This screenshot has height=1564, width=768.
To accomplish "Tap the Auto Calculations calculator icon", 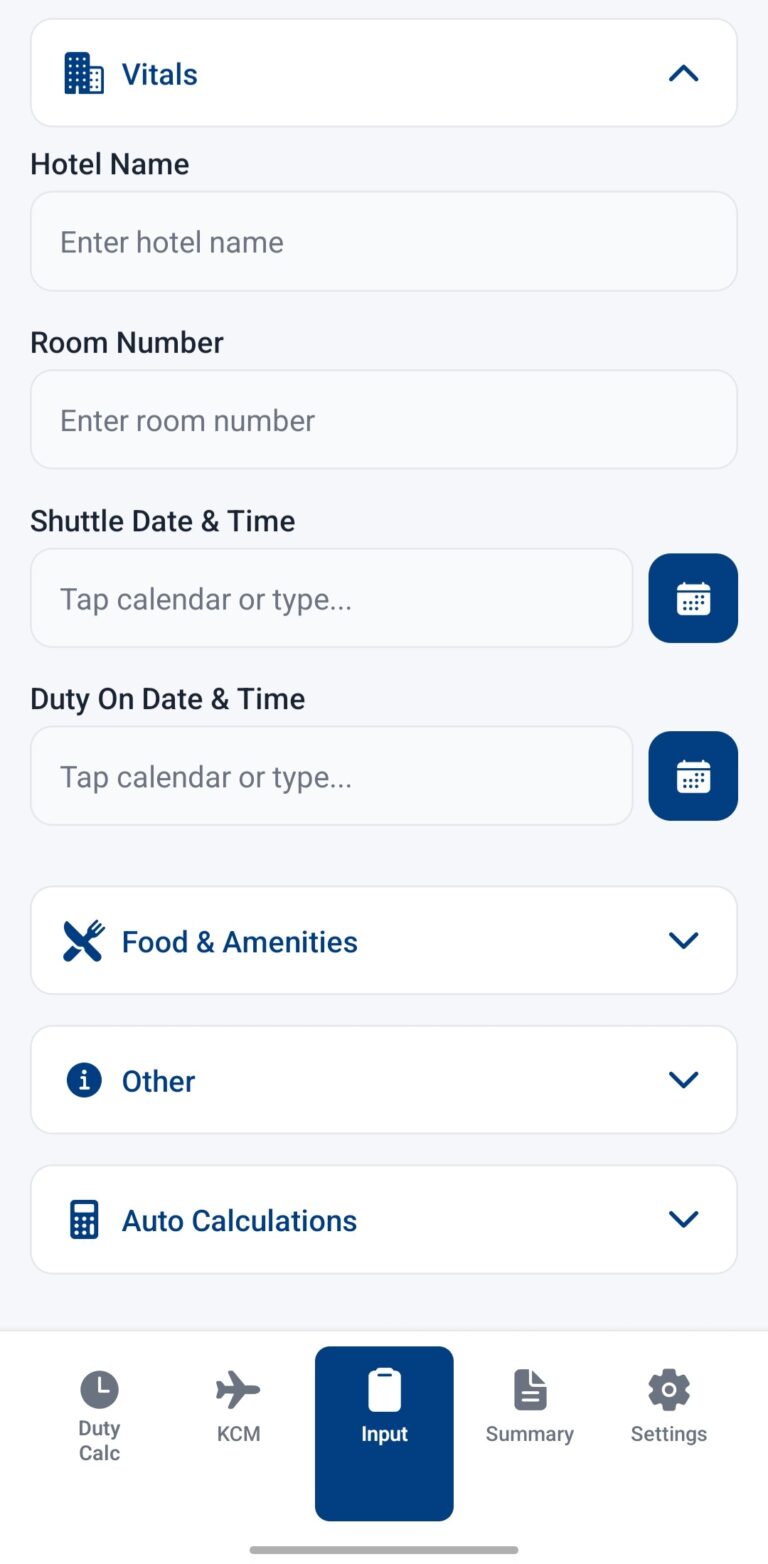I will pos(84,1220).
